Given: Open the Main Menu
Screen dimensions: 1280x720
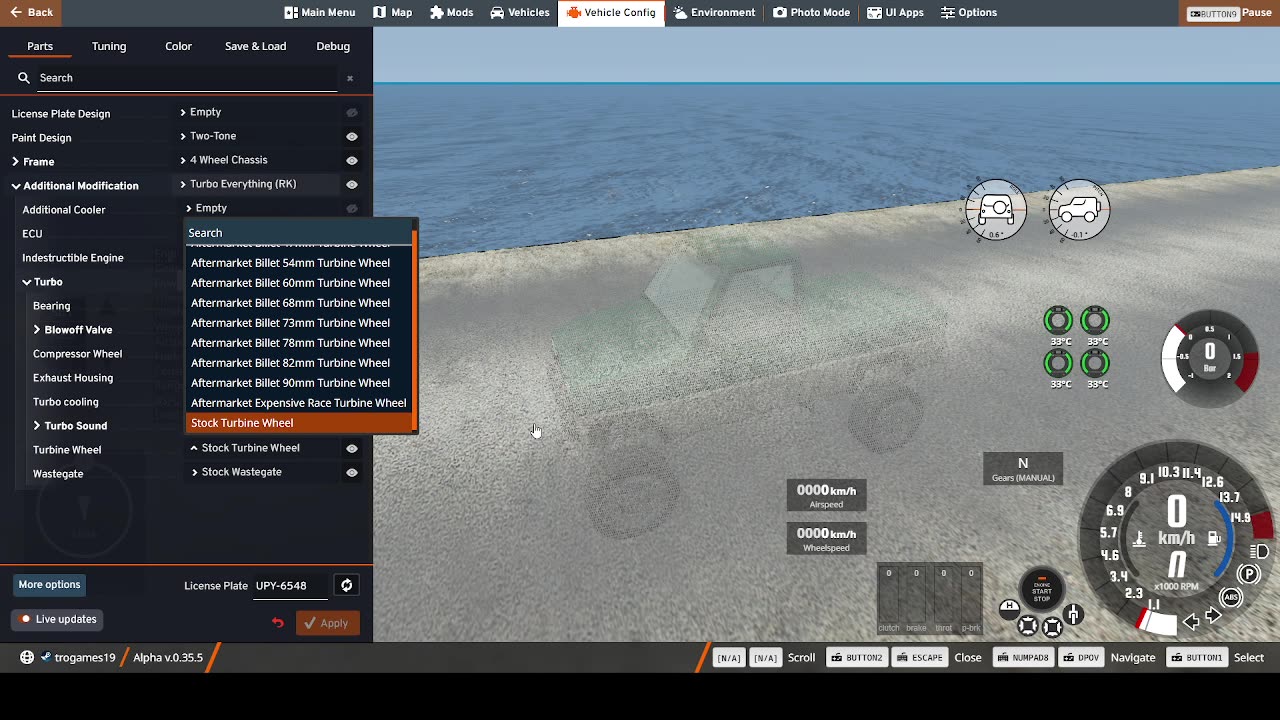Looking at the screenshot, I should click(x=319, y=12).
